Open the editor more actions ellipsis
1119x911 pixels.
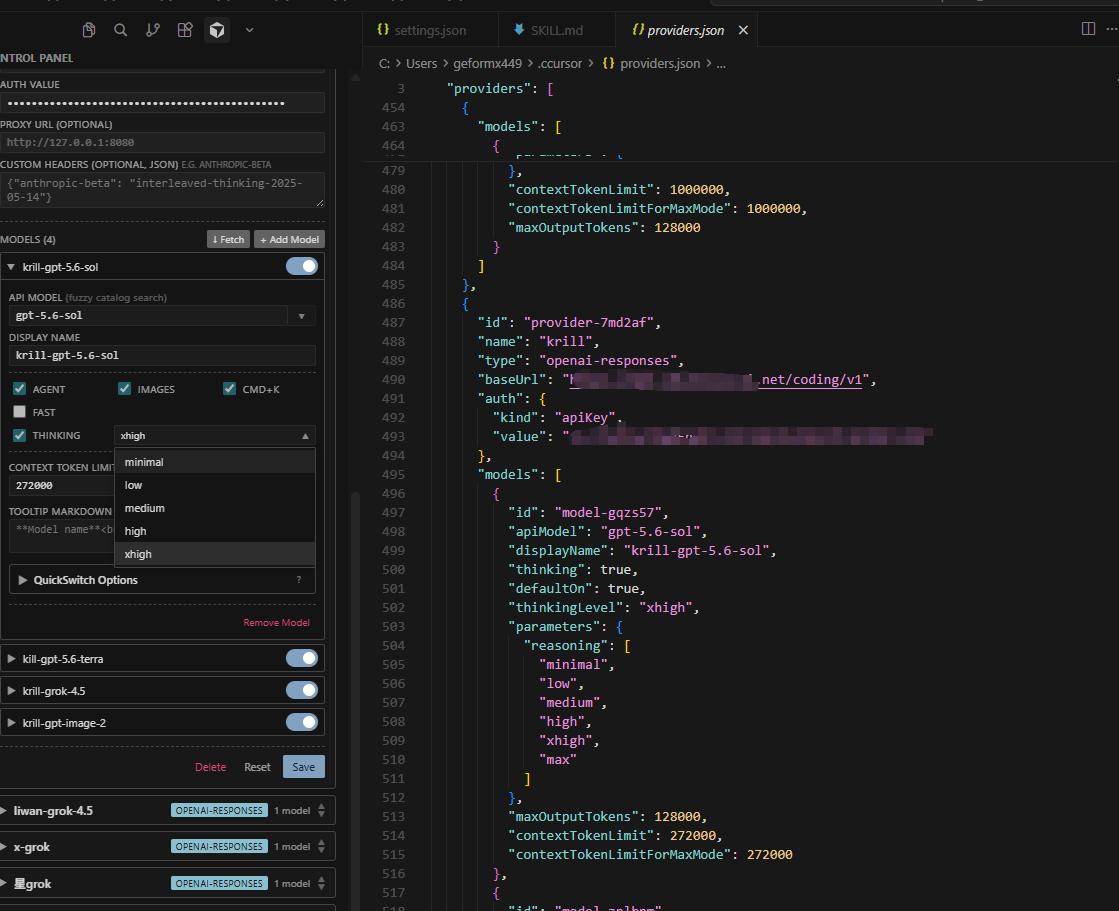coord(1111,29)
